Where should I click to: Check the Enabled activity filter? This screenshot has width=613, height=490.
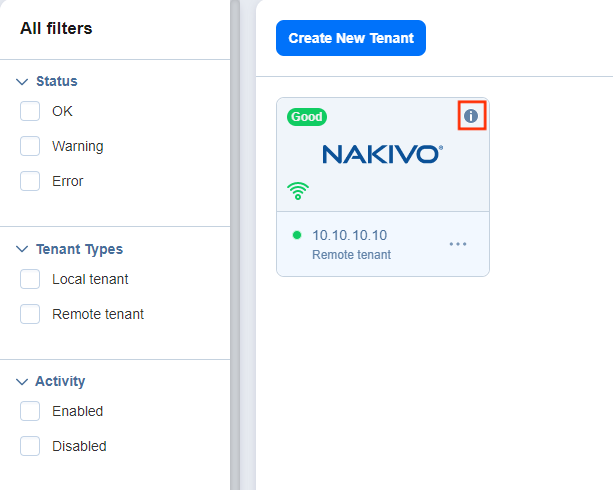click(x=30, y=411)
